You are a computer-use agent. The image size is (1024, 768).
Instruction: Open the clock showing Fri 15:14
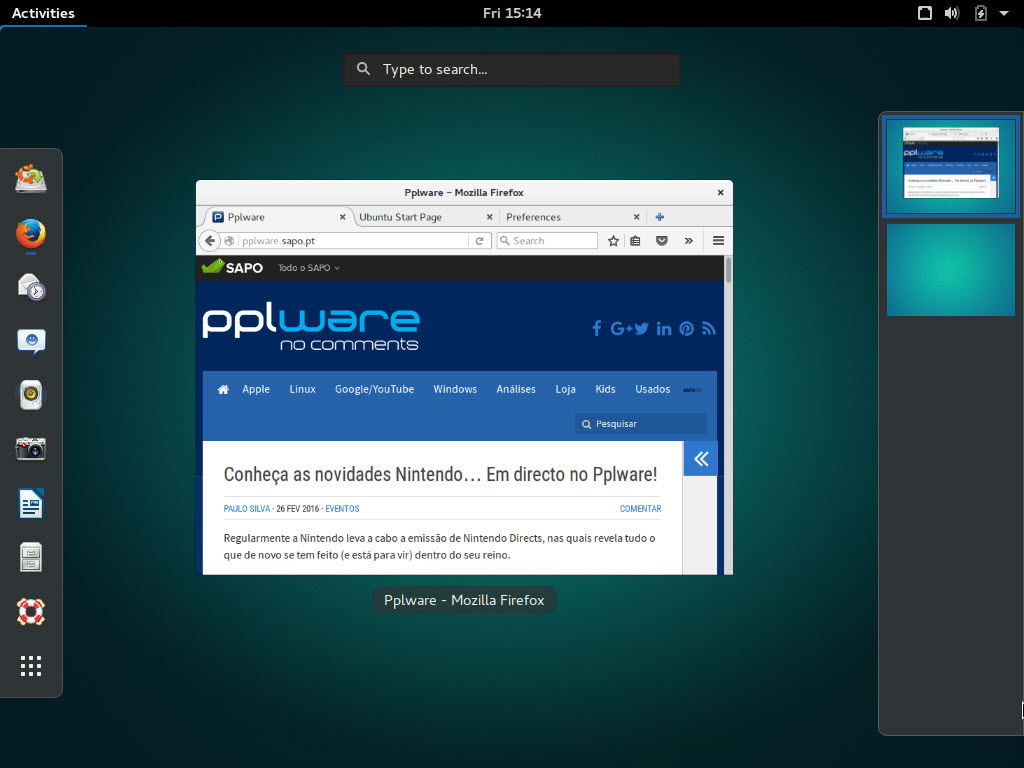[511, 13]
